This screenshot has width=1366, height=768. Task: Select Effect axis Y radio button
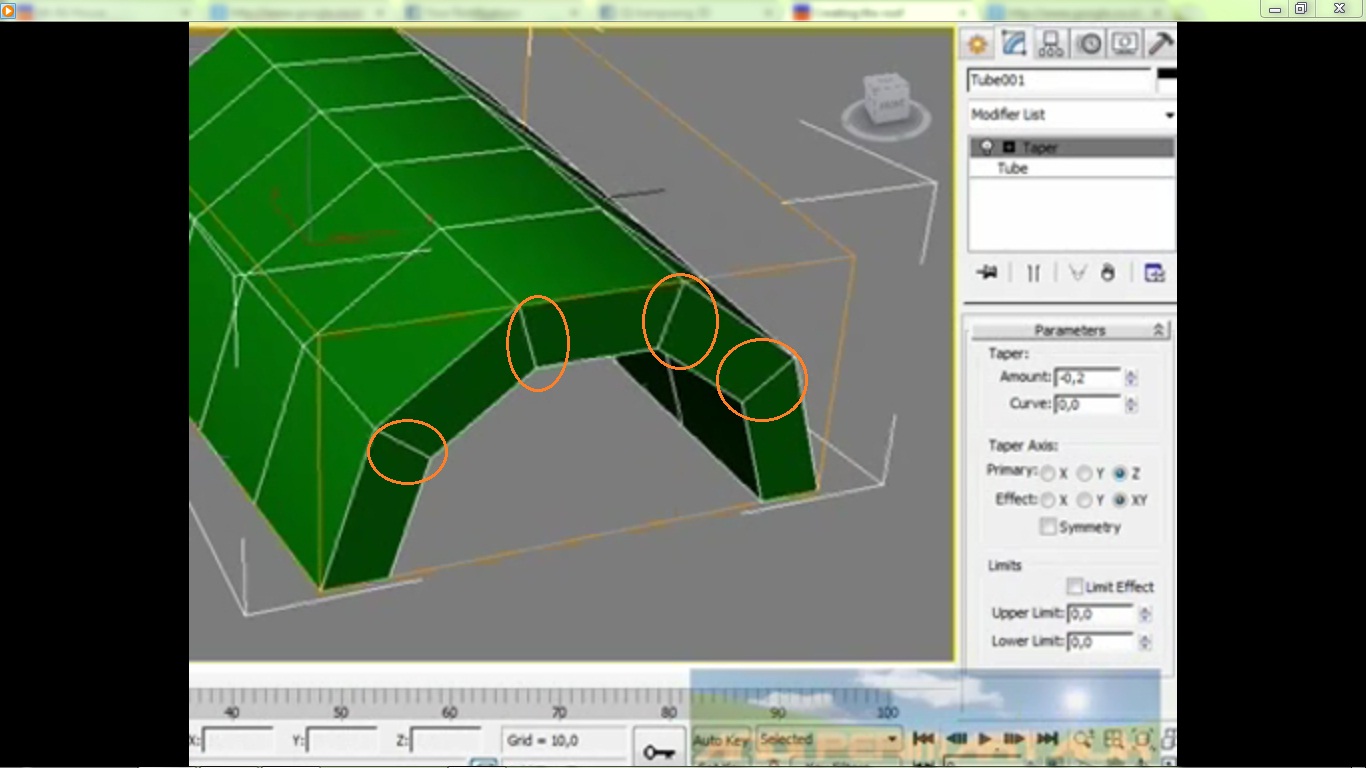tap(1084, 500)
